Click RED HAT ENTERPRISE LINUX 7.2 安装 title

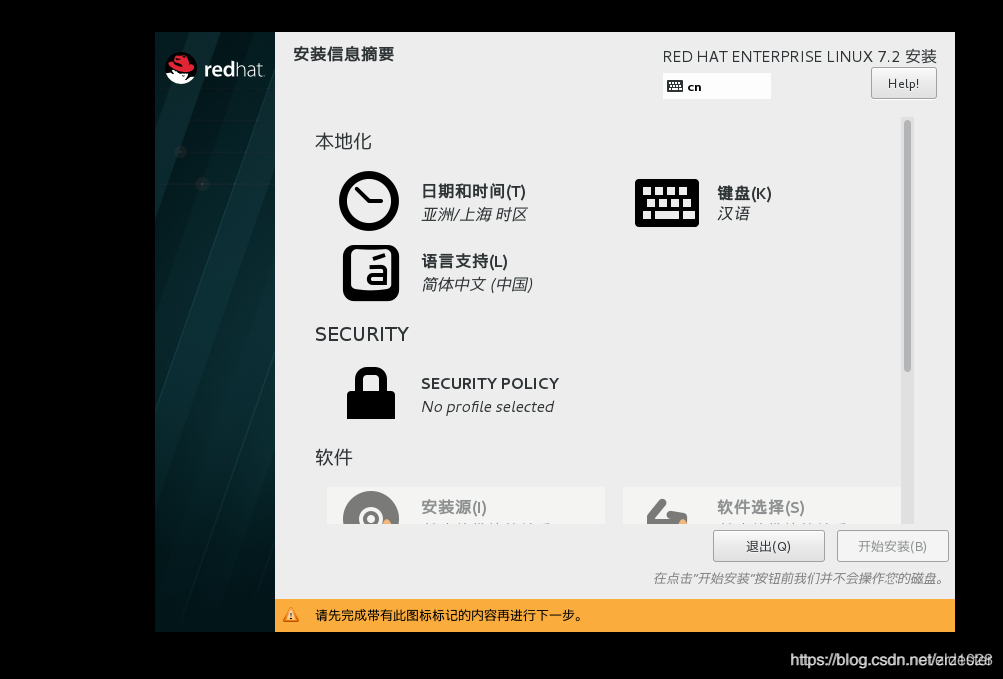click(800, 56)
